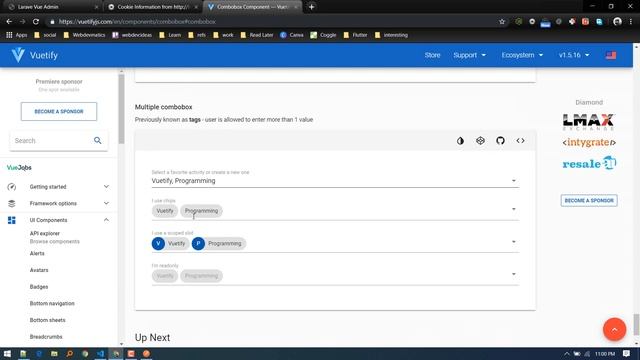
Task: Open the Read Later bookmarks folder
Action: click(x=257, y=35)
